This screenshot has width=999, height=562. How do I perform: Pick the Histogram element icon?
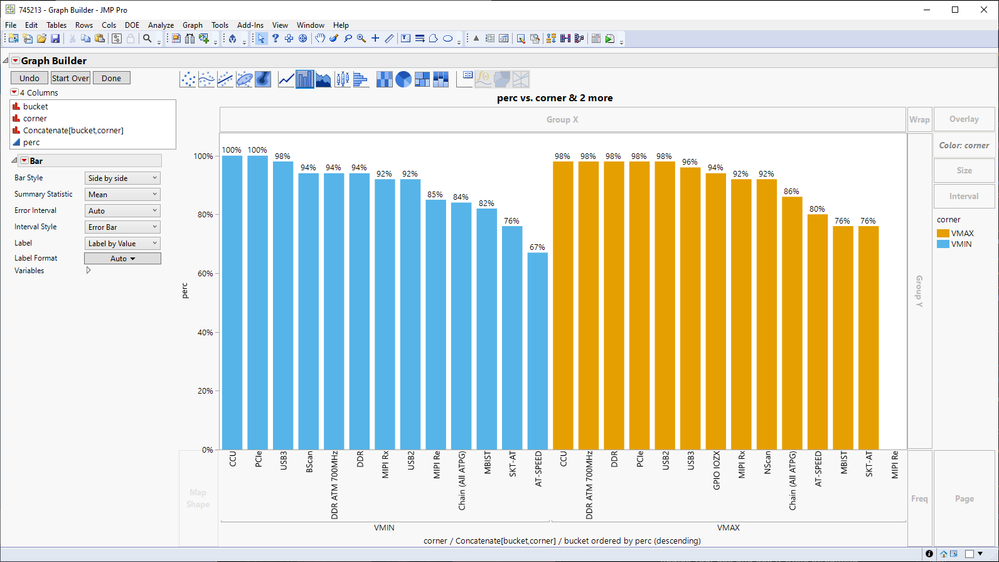[362, 79]
